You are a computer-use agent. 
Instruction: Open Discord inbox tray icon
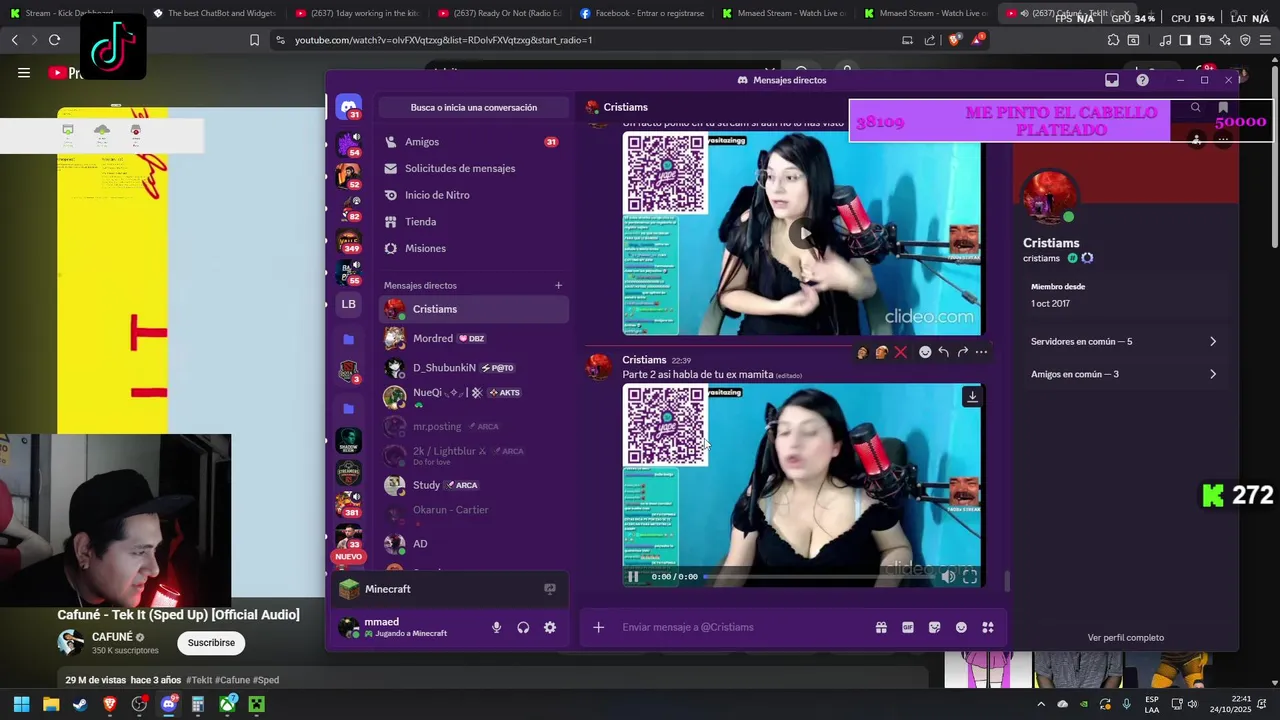(x=1112, y=80)
